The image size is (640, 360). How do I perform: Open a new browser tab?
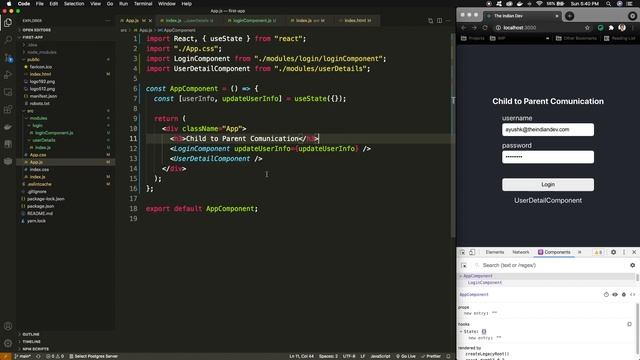(x=569, y=16)
